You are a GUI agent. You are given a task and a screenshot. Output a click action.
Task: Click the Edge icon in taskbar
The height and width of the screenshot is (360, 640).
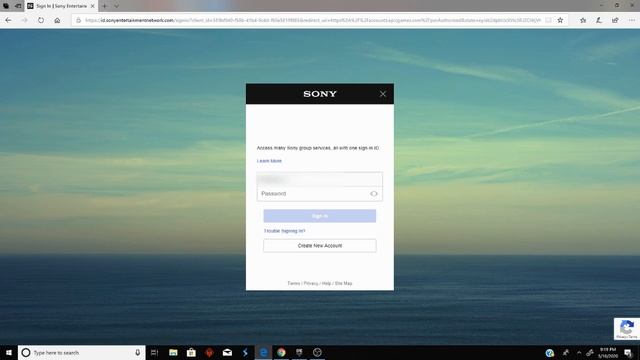[263, 353]
